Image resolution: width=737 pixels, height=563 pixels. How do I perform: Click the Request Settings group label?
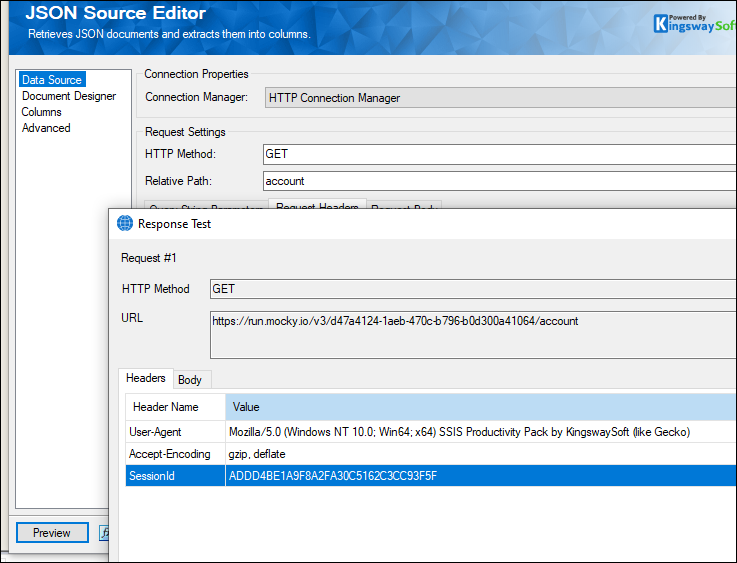pyautogui.click(x=185, y=132)
